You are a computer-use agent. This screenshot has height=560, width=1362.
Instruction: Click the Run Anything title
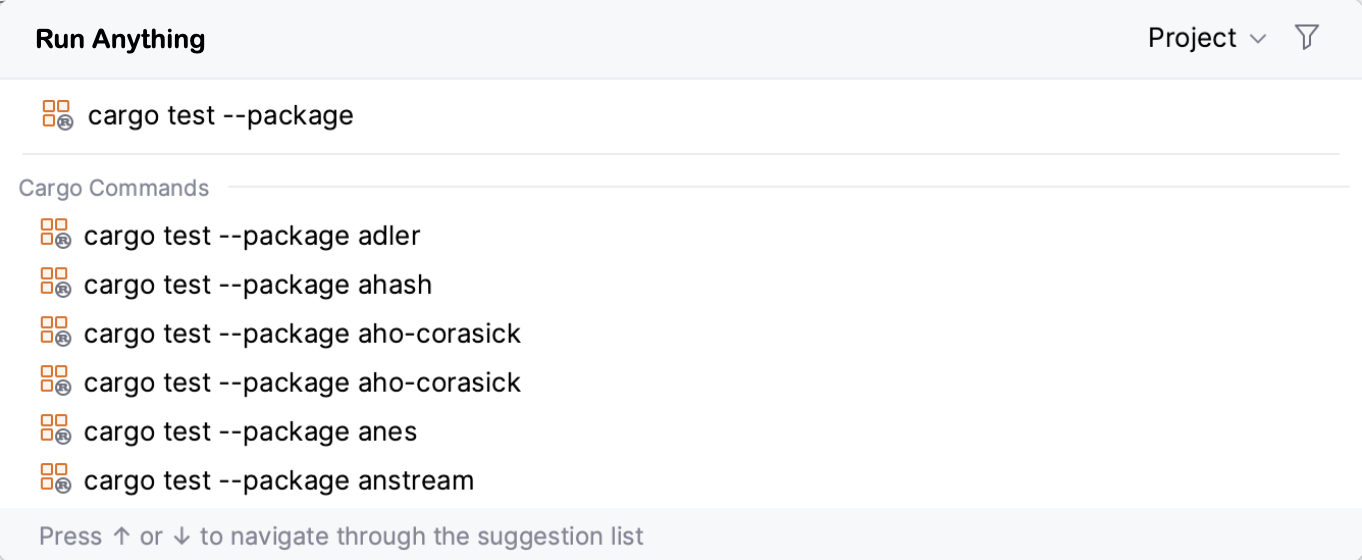(120, 39)
